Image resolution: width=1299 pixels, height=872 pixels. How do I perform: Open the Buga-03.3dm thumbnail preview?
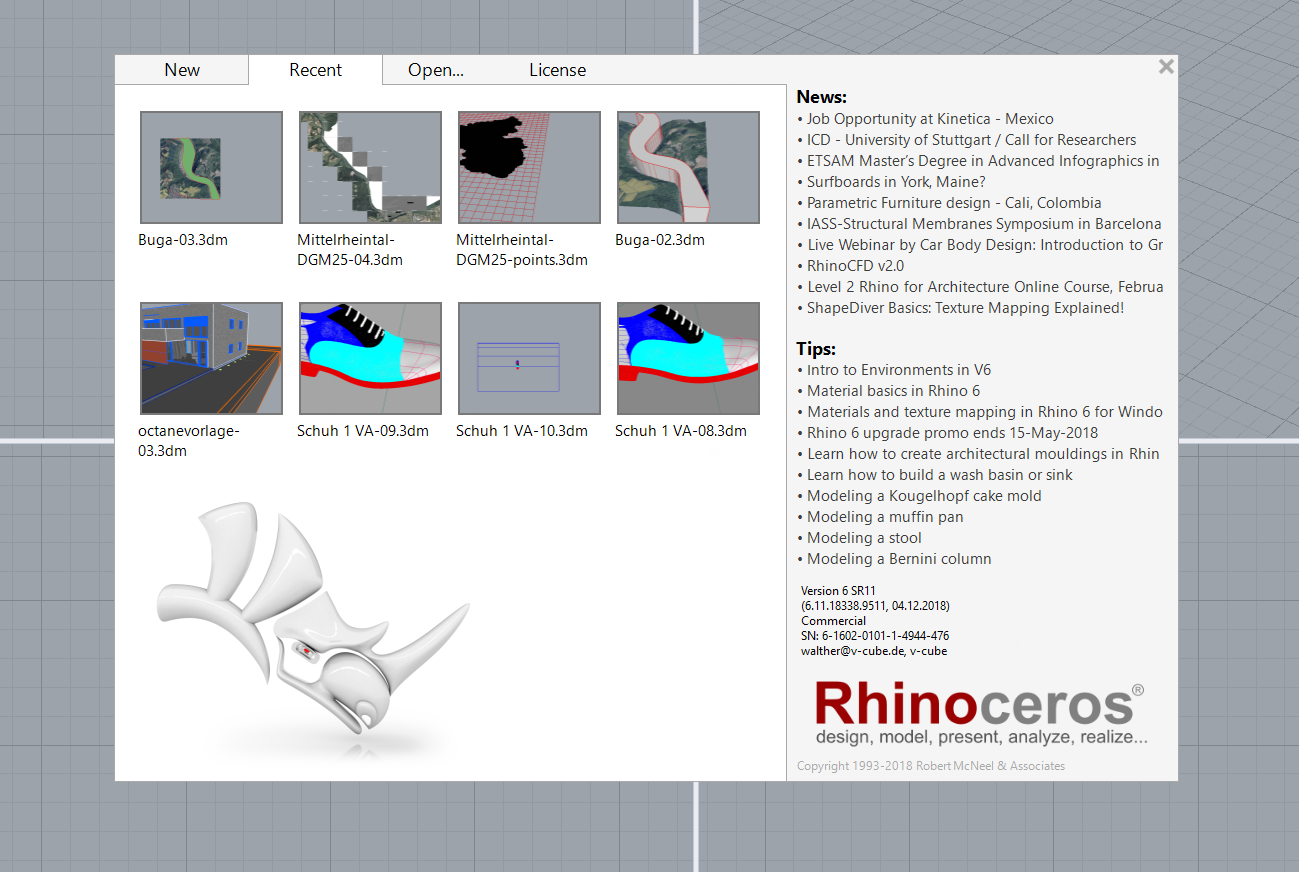point(211,167)
